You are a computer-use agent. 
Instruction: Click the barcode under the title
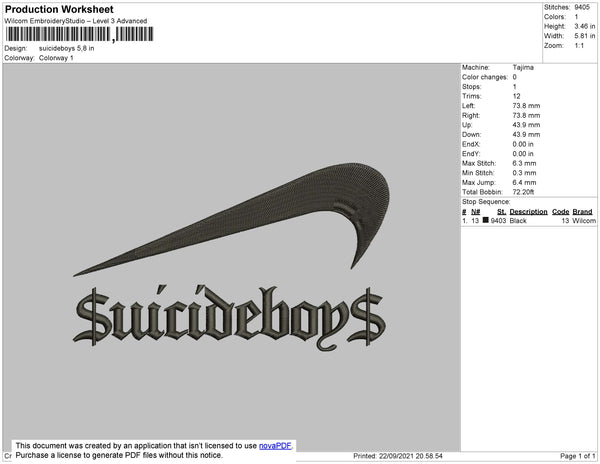[x=80, y=34]
